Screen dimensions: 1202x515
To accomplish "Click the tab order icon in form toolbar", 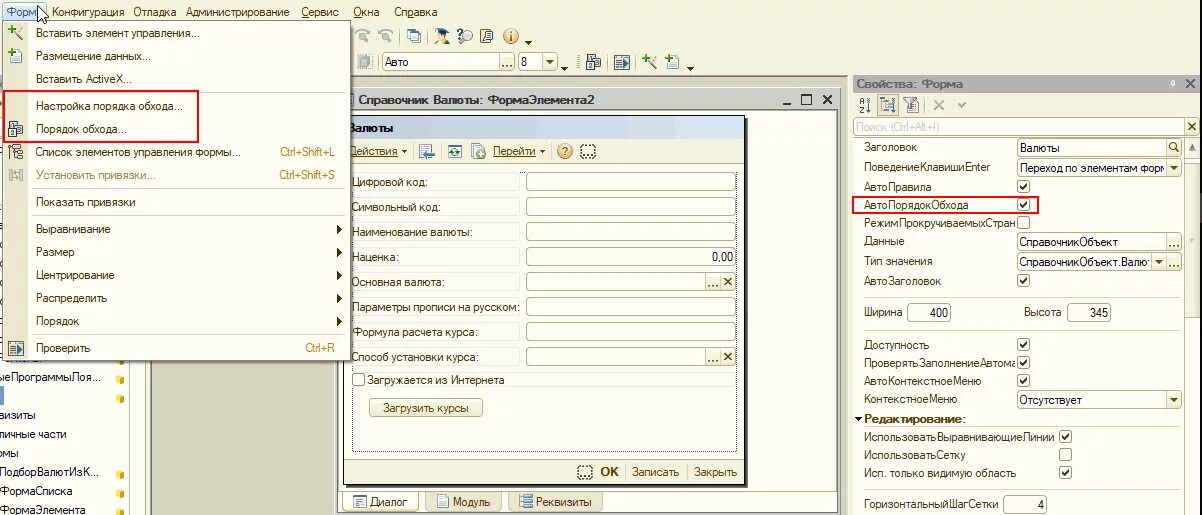I will click(x=594, y=62).
